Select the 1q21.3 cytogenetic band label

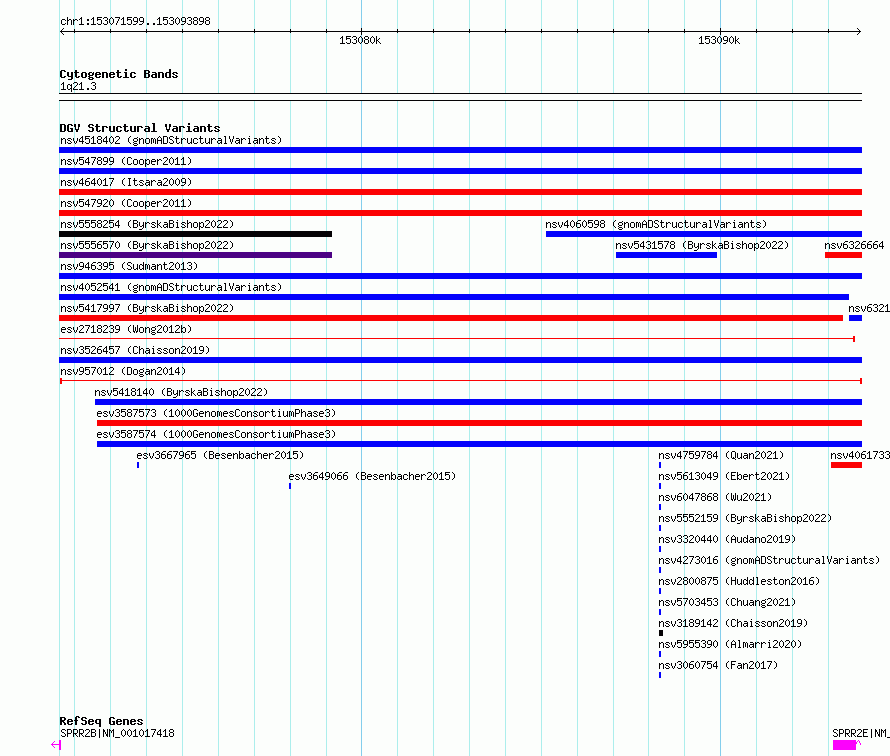pos(78,86)
